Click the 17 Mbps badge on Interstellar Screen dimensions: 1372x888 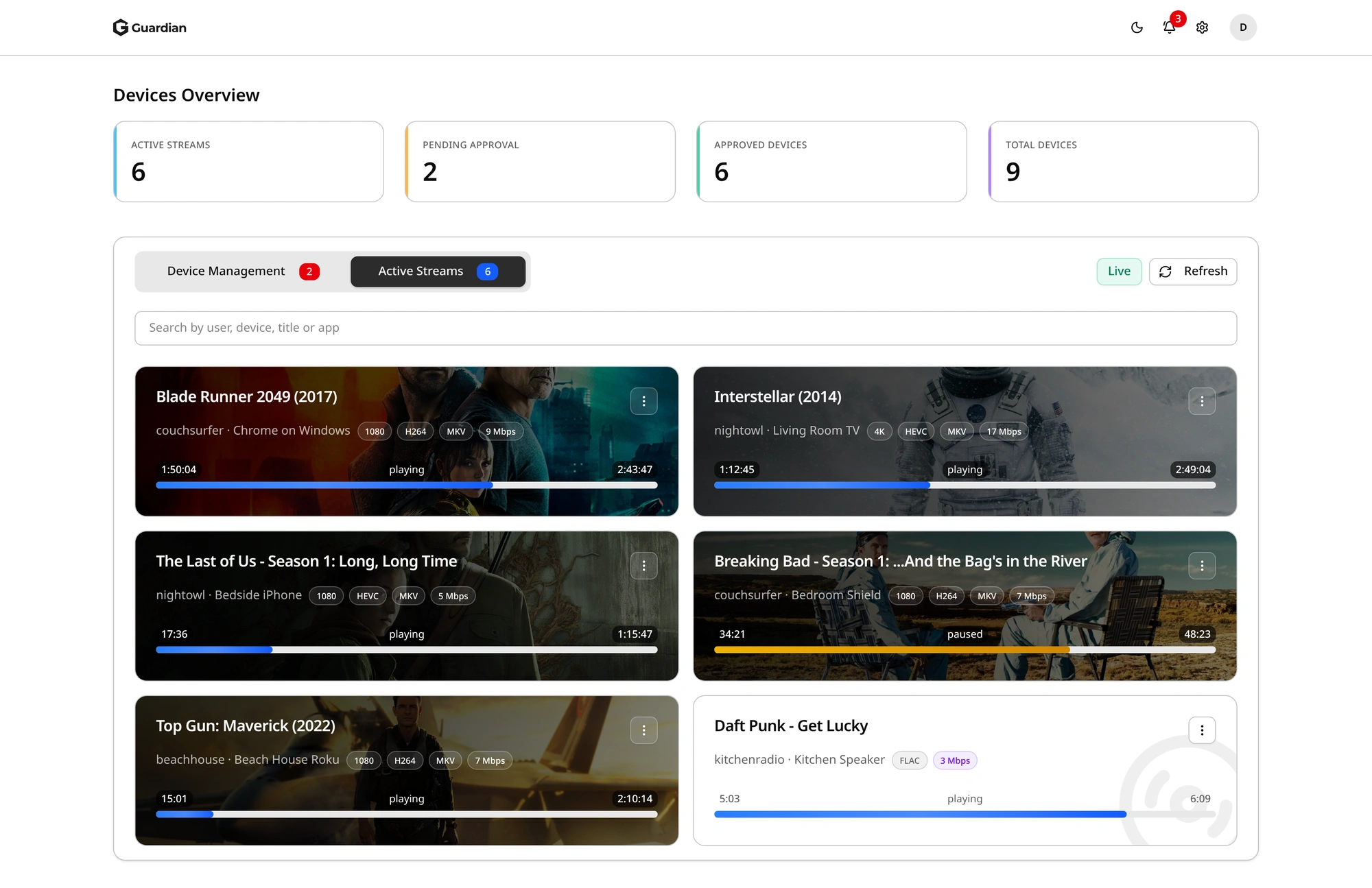(1004, 431)
